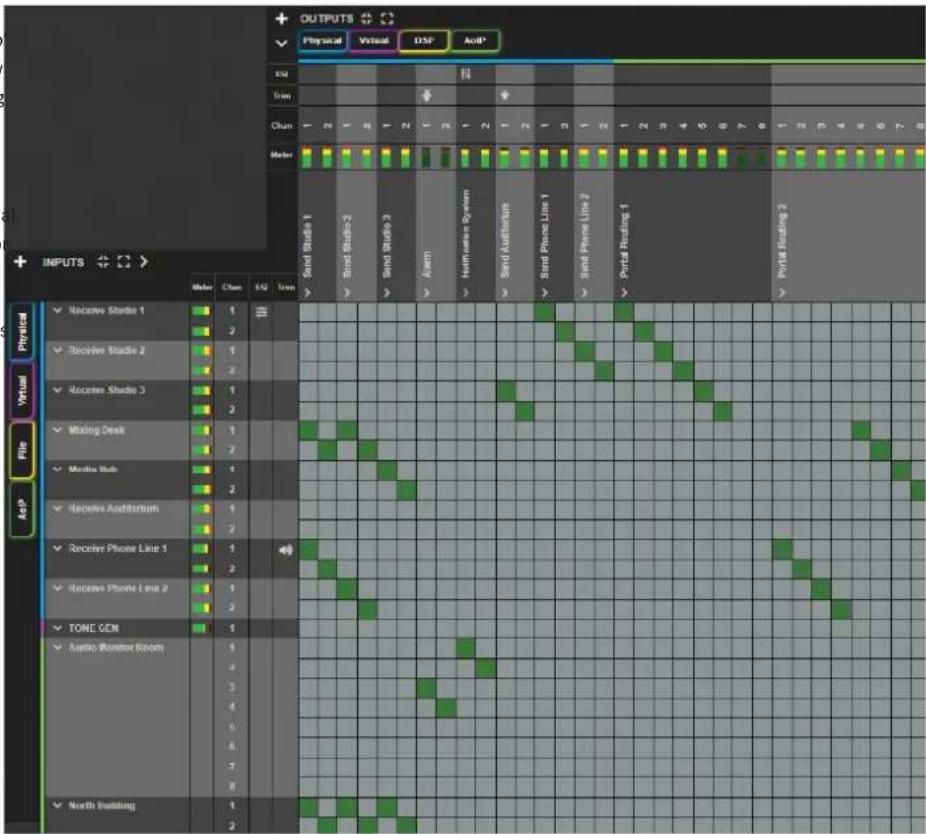Select the DSP outputs tab
926x834 pixels.
pyautogui.click(x=423, y=41)
